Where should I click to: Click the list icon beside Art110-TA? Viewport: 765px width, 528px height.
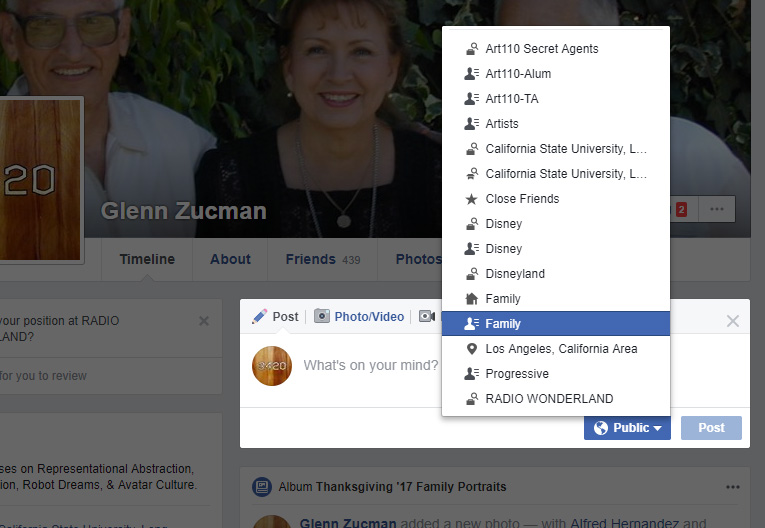[x=471, y=99]
